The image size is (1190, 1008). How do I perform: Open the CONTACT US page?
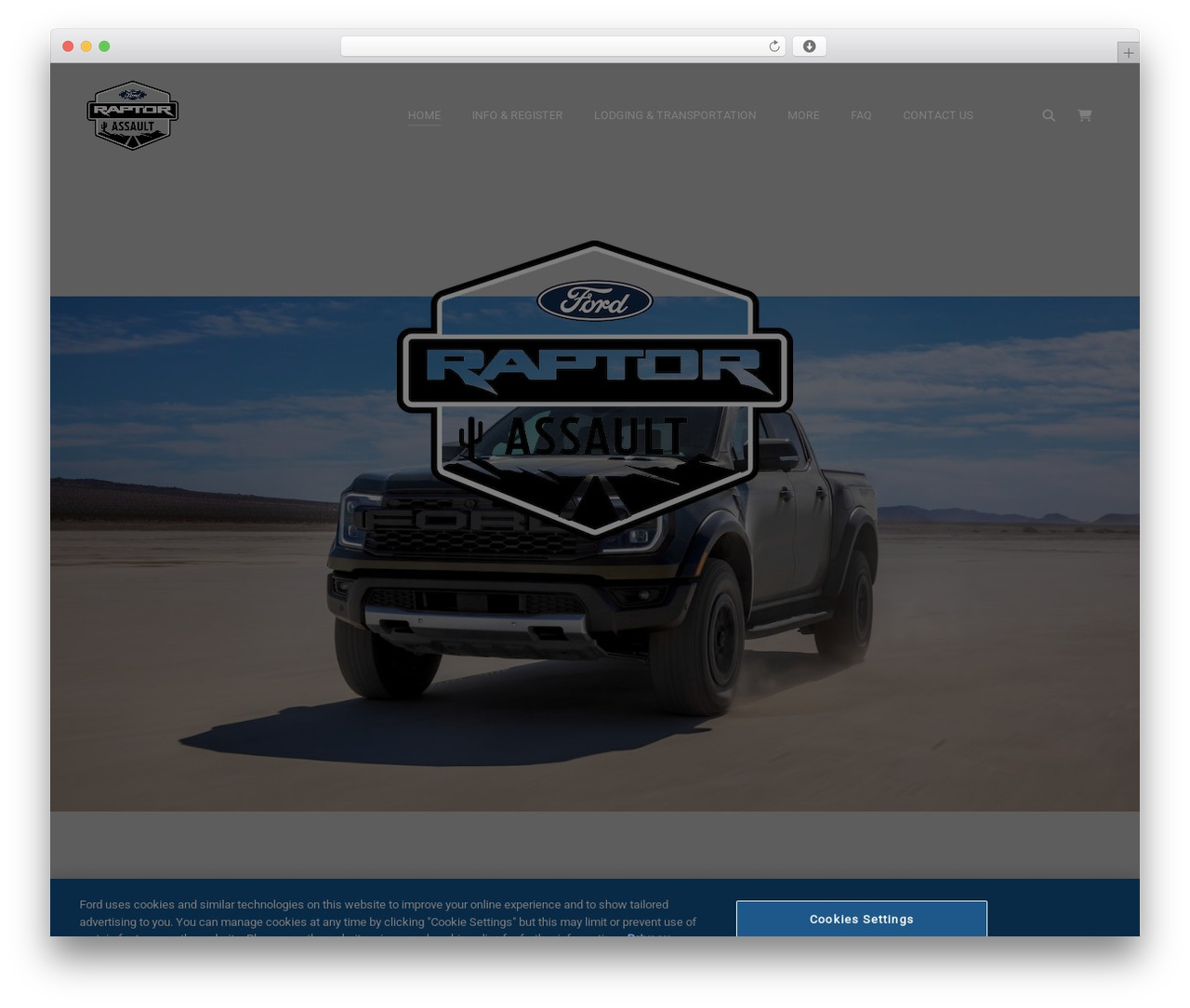pyautogui.click(x=938, y=115)
